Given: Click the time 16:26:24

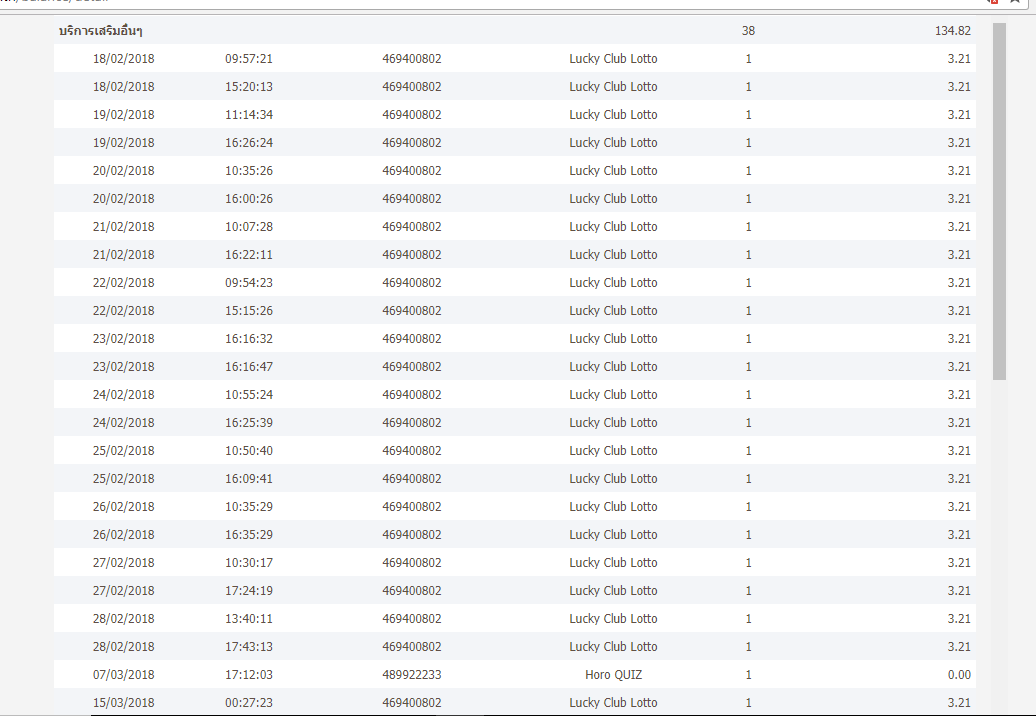Looking at the screenshot, I should 249,143.
